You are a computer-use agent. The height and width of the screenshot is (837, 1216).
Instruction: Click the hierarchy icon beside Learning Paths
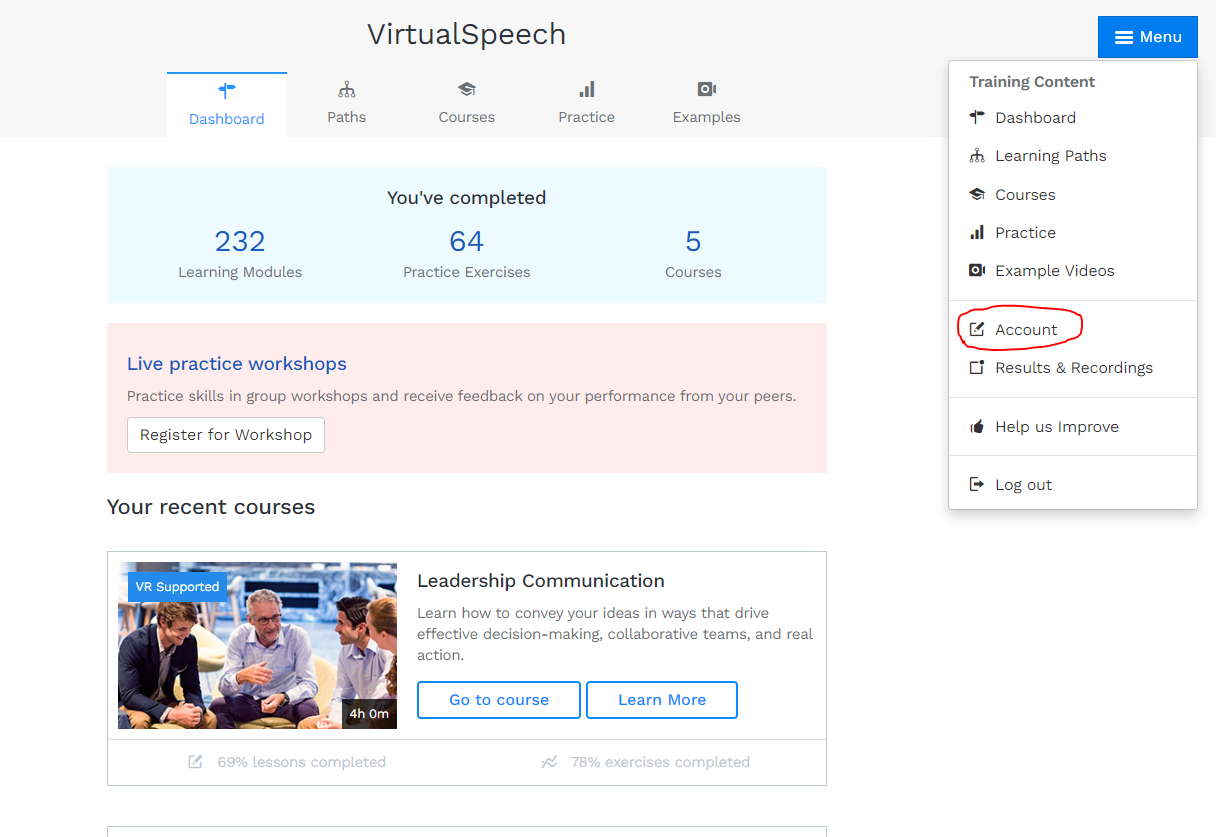coord(977,156)
